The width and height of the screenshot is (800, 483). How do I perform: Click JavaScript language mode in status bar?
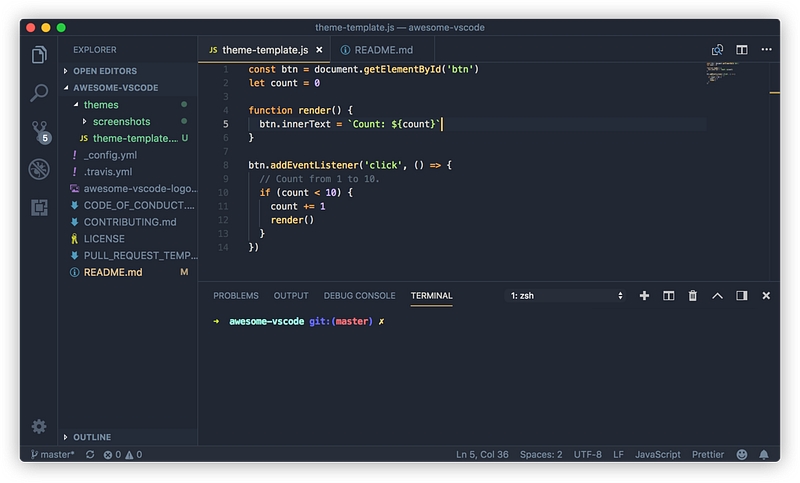[657, 454]
